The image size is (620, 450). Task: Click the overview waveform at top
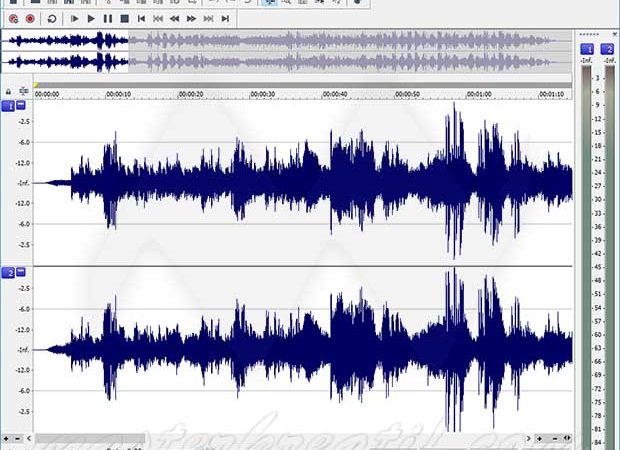point(286,51)
